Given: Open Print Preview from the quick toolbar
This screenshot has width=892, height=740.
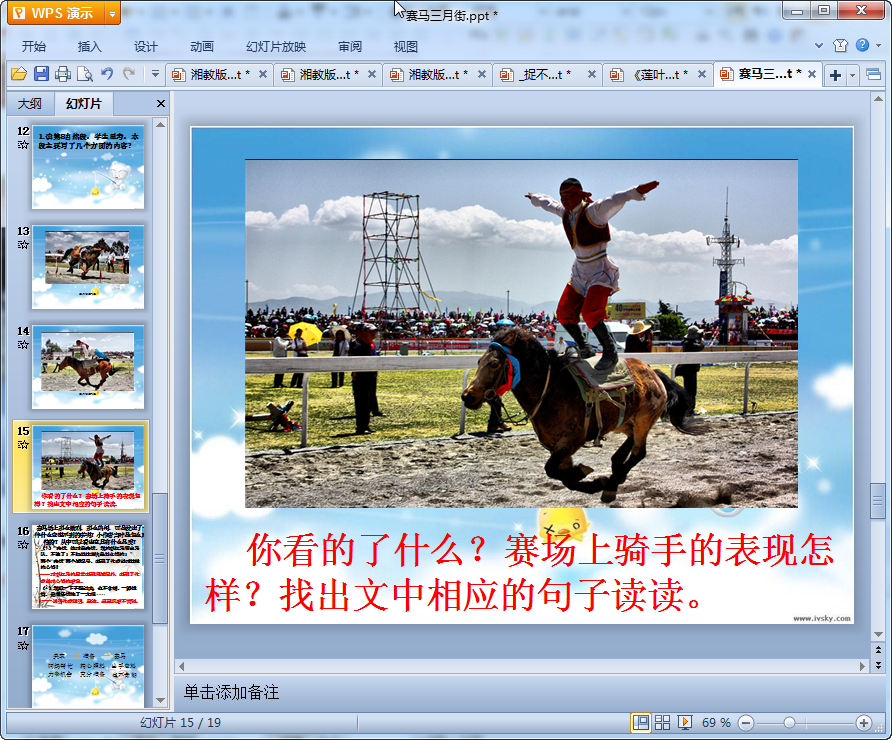Looking at the screenshot, I should tap(85, 74).
